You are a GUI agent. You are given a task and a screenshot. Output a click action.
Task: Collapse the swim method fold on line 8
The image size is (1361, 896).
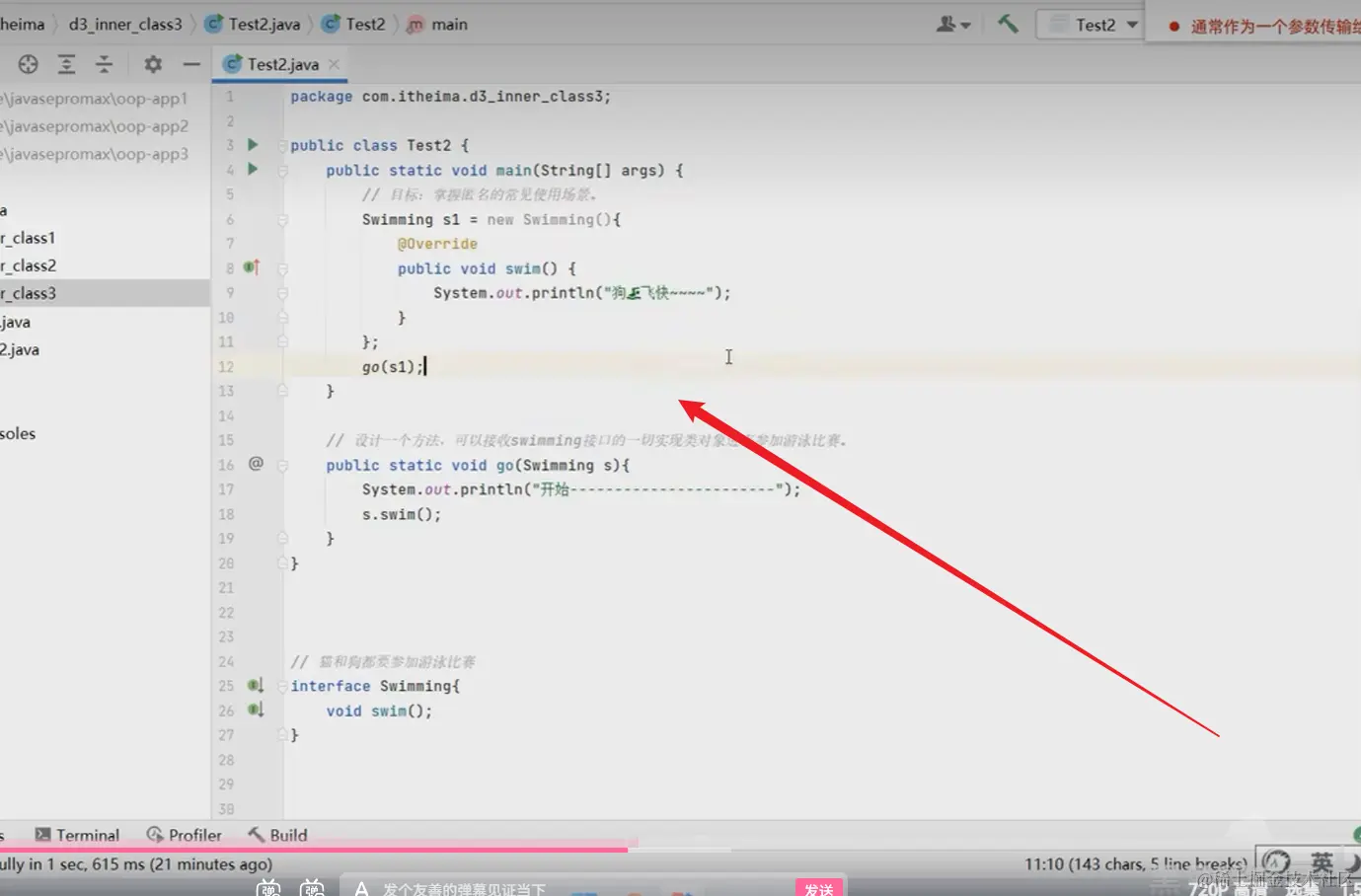[x=283, y=268]
